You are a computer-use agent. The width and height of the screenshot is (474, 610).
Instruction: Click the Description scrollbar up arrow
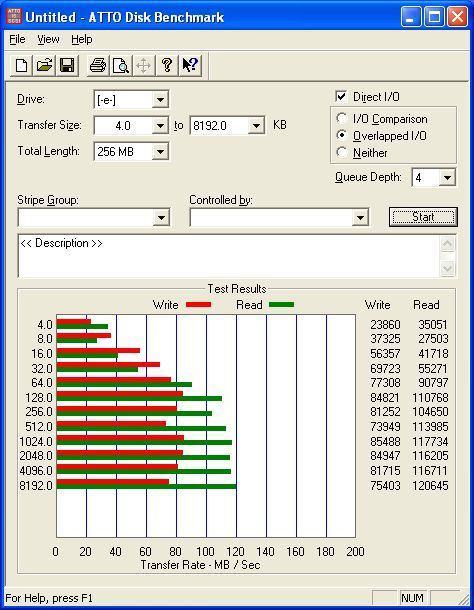[x=448, y=244]
